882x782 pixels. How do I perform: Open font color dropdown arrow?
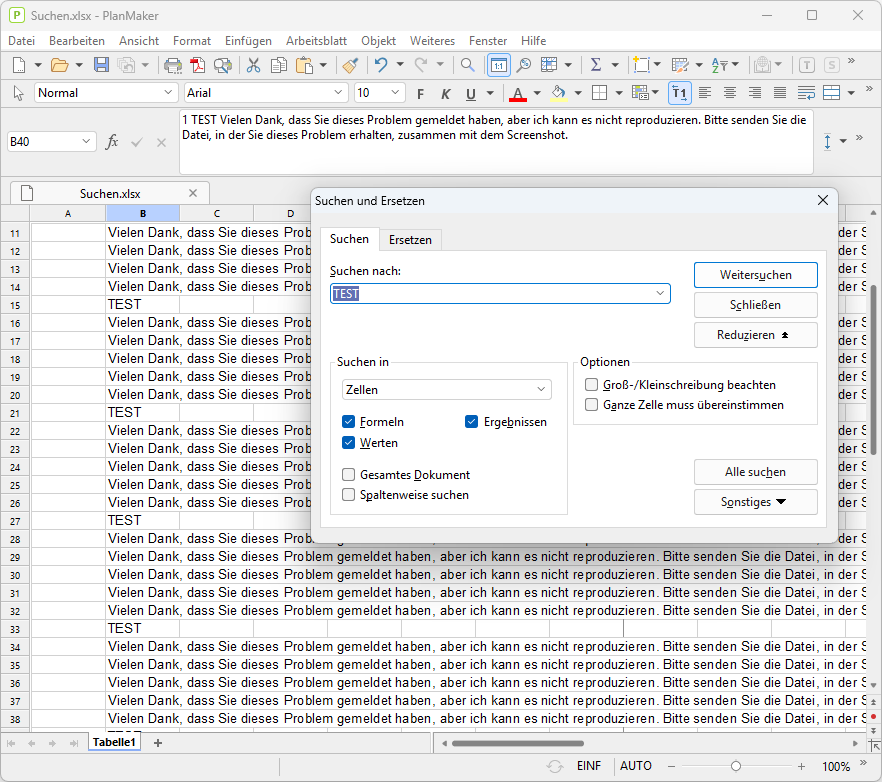pos(537,93)
